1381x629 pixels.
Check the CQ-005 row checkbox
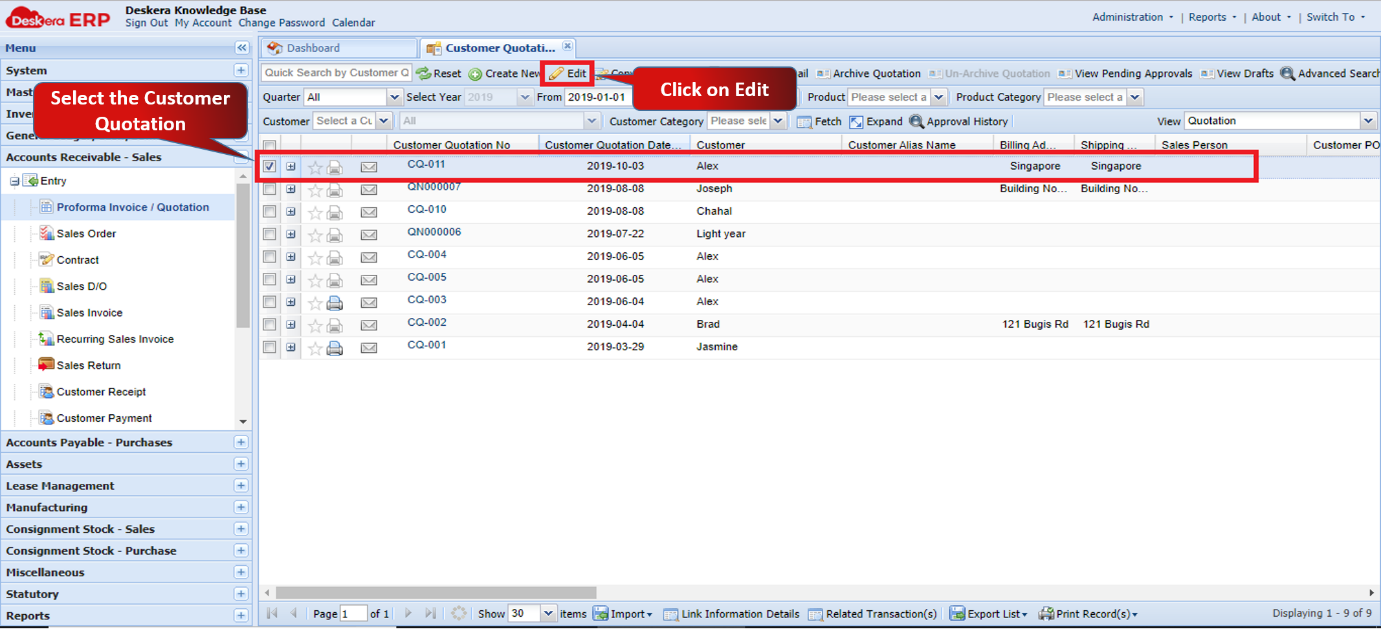[270, 280]
